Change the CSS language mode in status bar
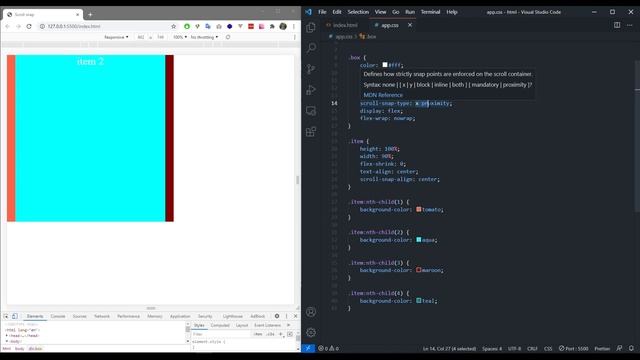Screen dimensions: 640x360 548,349
